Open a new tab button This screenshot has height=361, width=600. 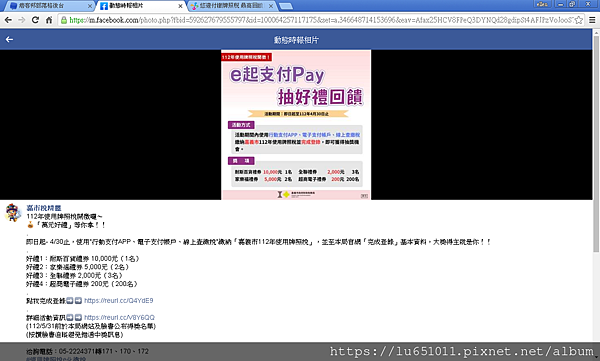(x=285, y=6)
